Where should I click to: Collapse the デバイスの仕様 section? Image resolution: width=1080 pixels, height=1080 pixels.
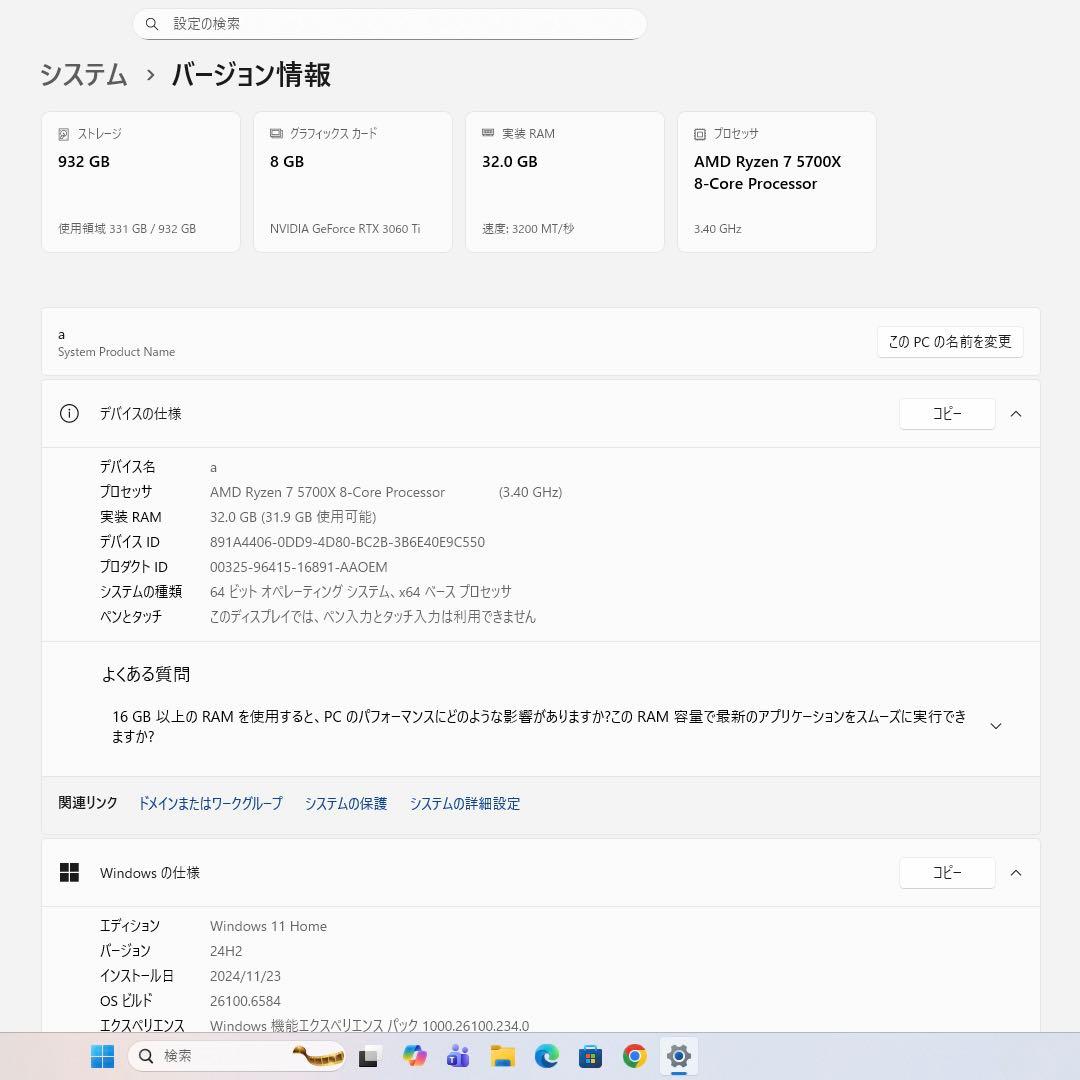1016,413
